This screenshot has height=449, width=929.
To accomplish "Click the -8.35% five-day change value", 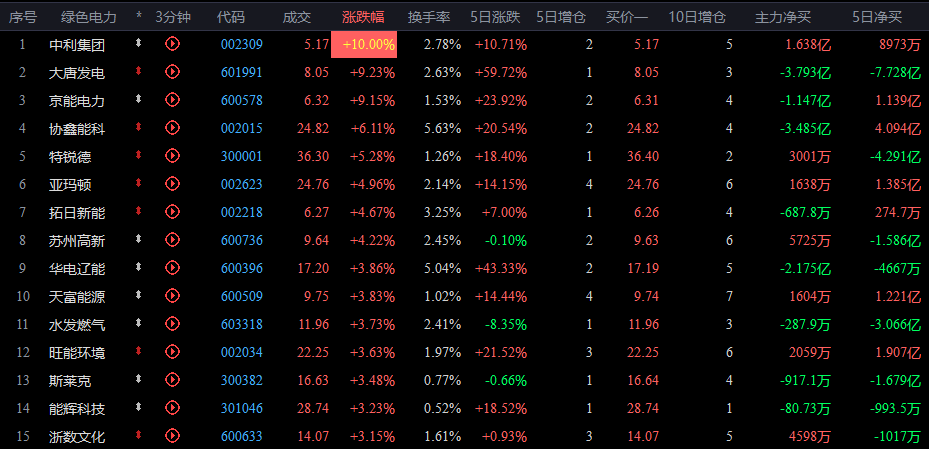I will click(x=505, y=325).
